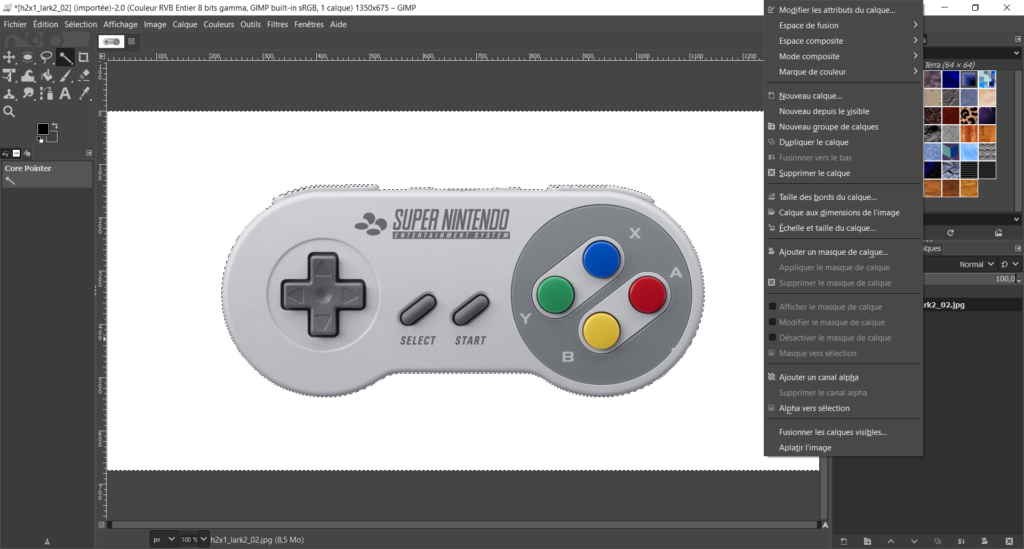Click the horizontal canvas scrollbar

pos(463,524)
